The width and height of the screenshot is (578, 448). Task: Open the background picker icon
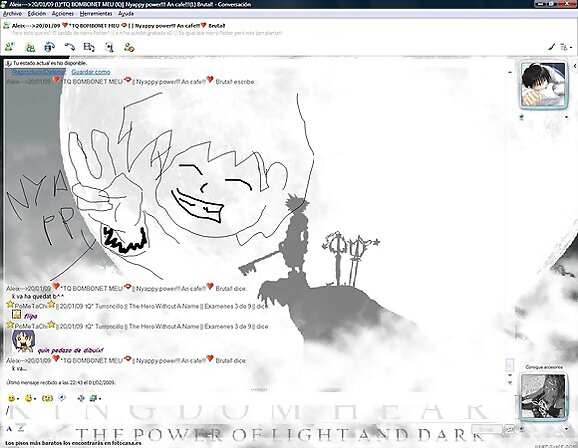(x=93, y=398)
